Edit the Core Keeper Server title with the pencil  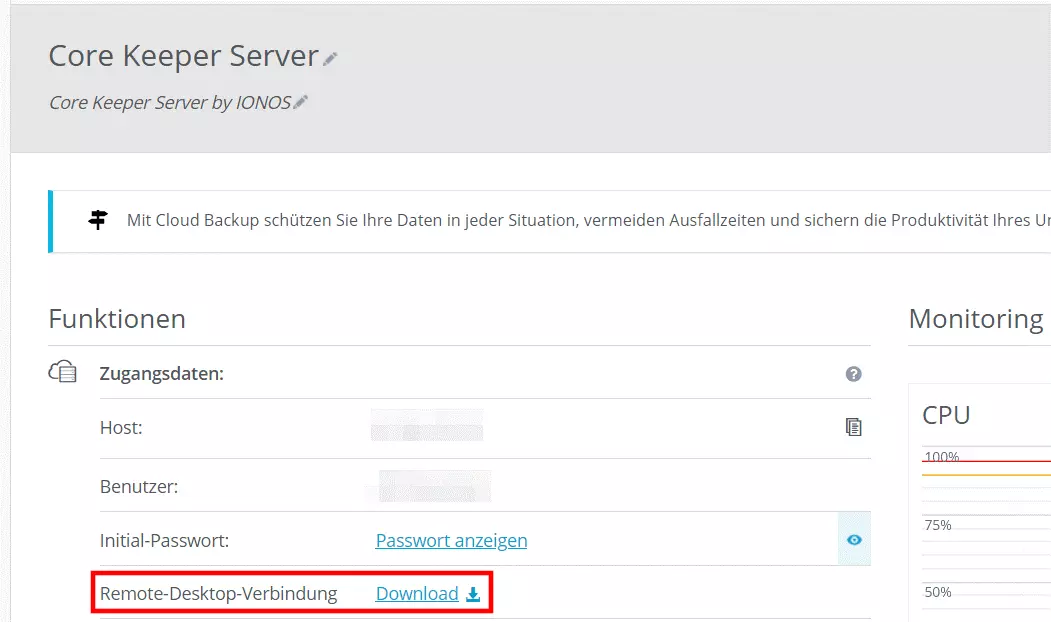click(330, 59)
